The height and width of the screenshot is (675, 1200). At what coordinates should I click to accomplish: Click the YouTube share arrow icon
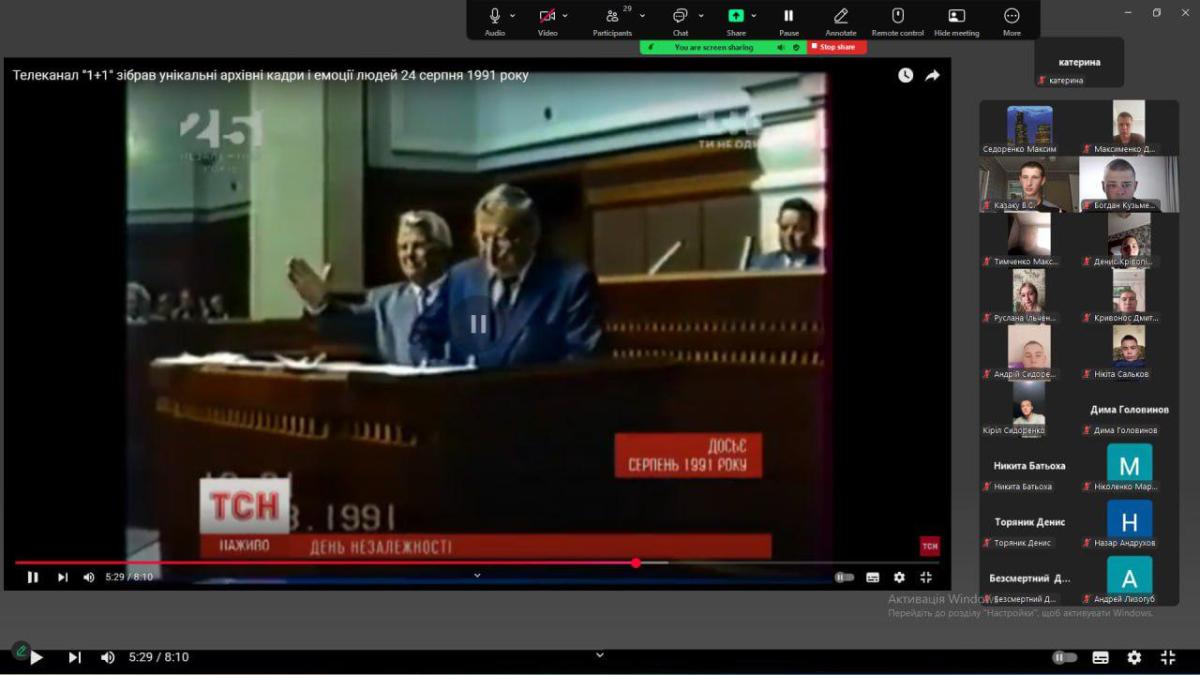tap(932, 75)
